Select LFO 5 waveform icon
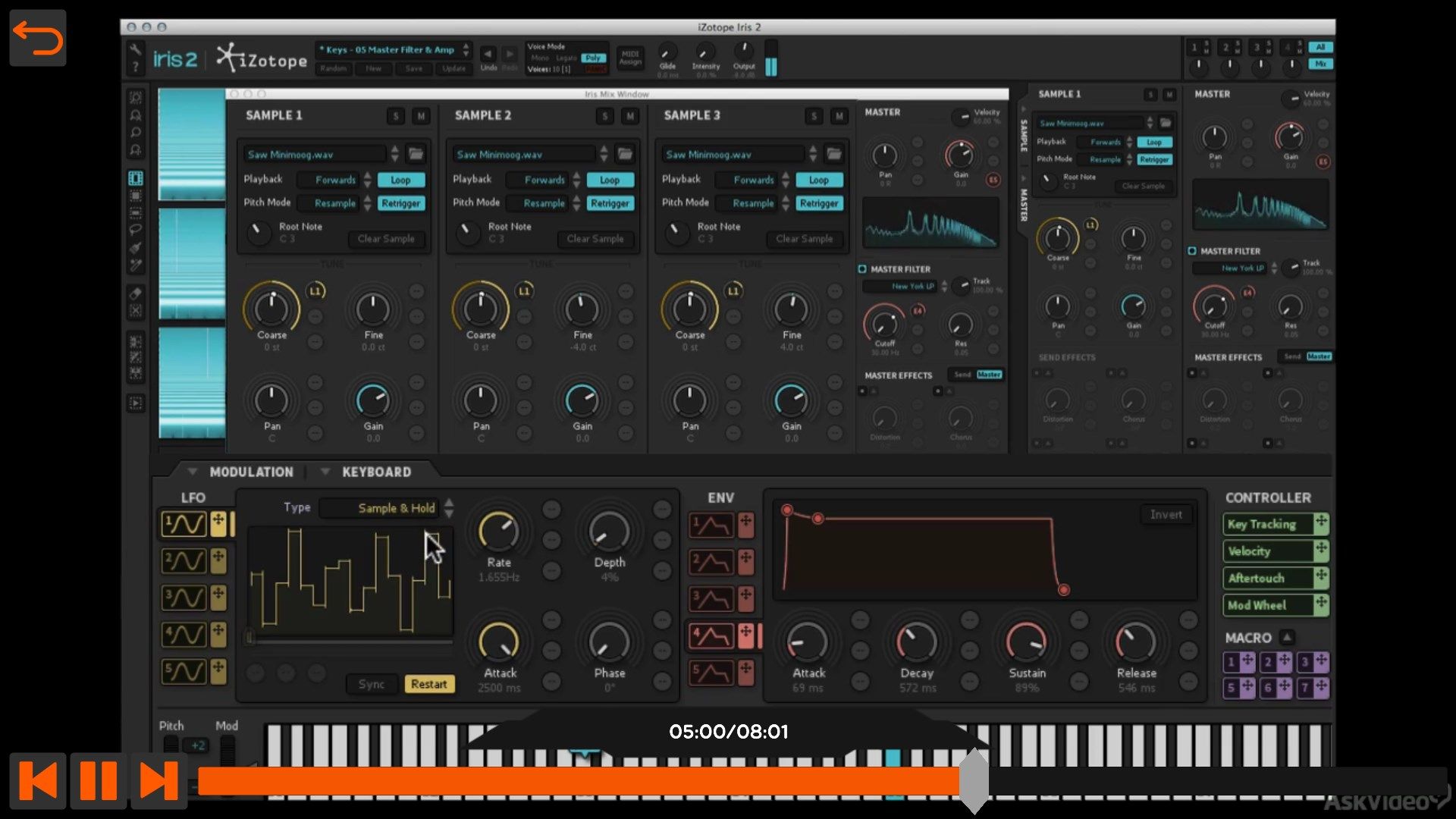This screenshot has width=1456, height=819. (184, 671)
